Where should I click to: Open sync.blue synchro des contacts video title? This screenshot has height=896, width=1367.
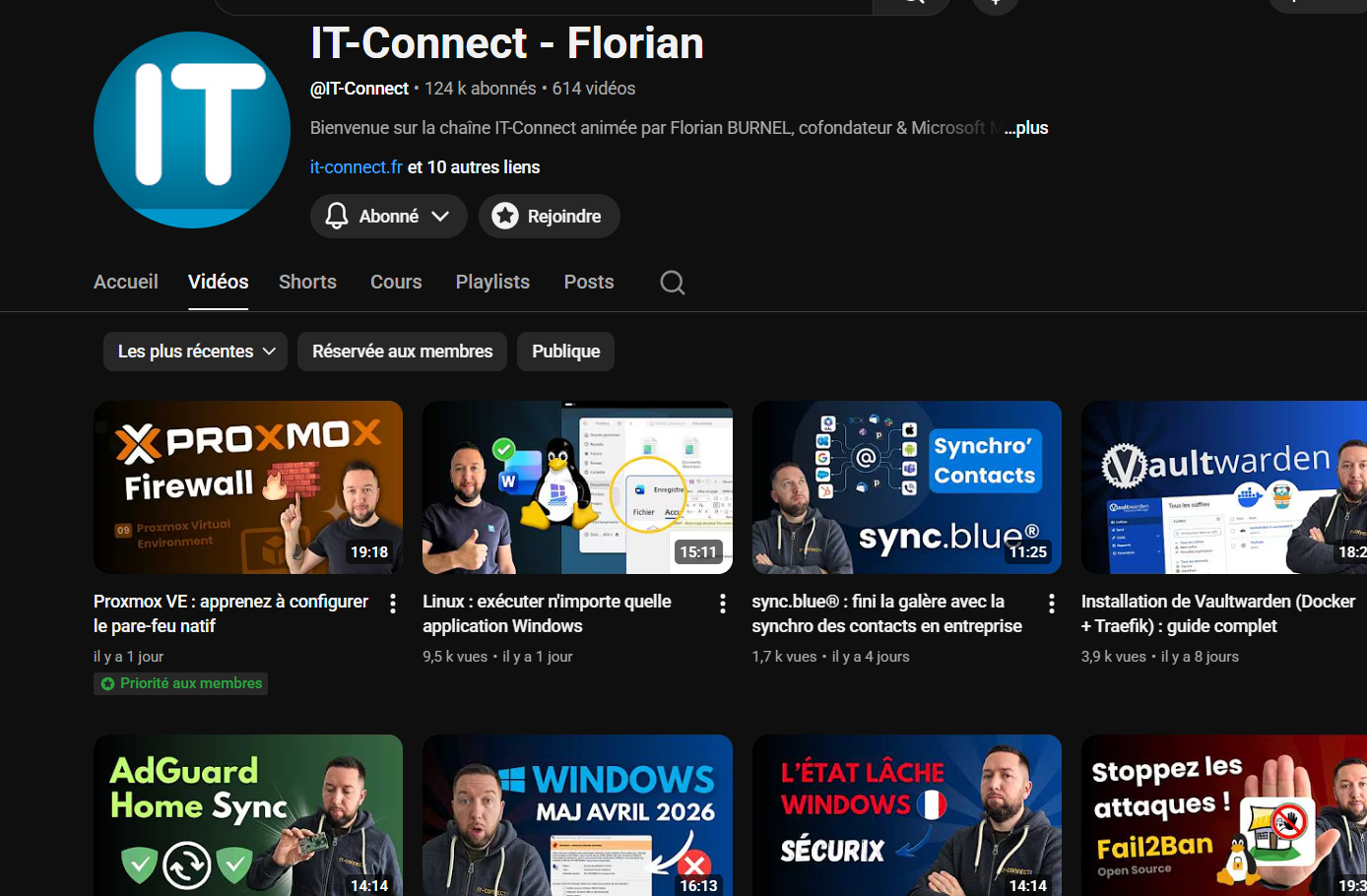point(886,613)
